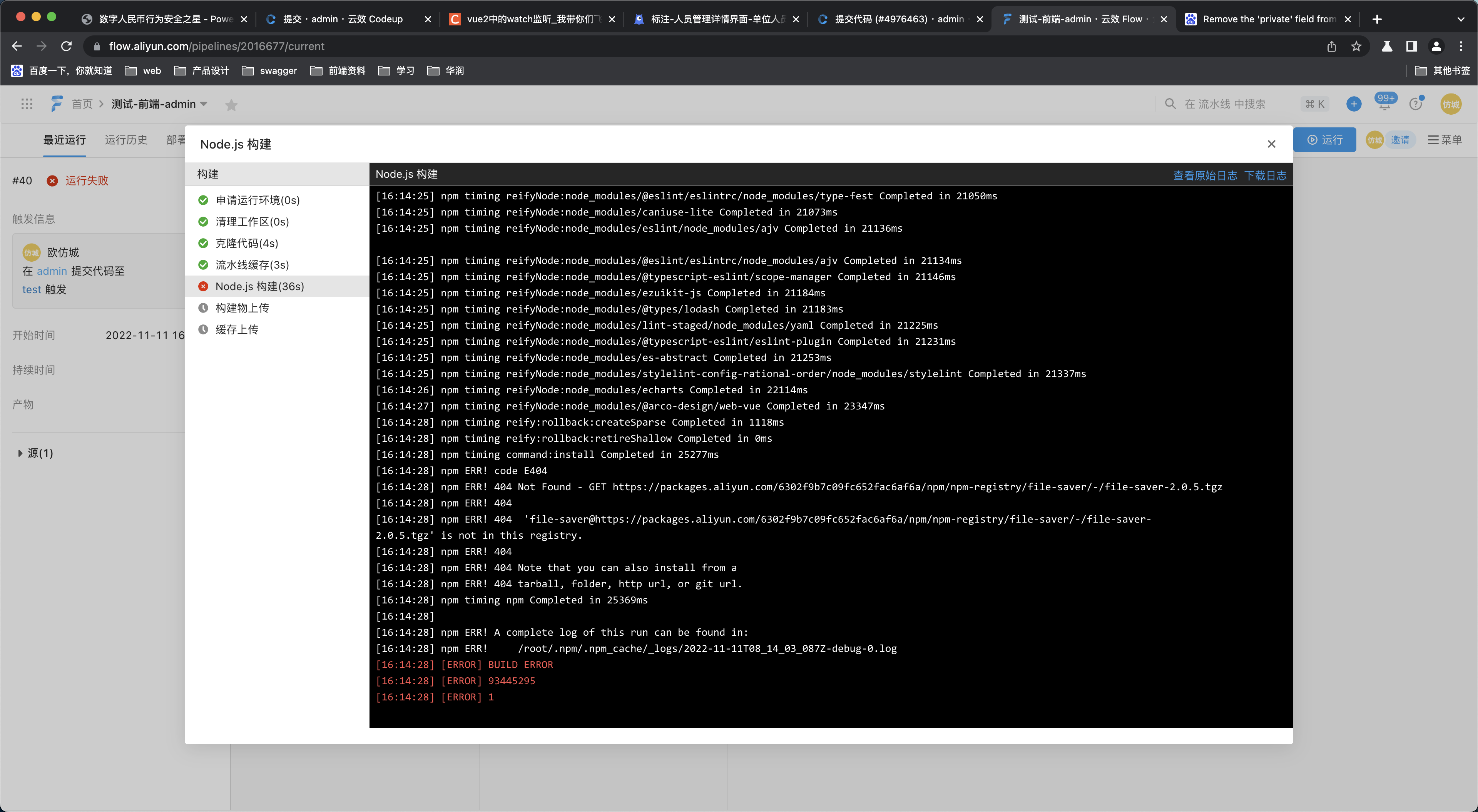Select the 构建物上传 step

coord(277,308)
